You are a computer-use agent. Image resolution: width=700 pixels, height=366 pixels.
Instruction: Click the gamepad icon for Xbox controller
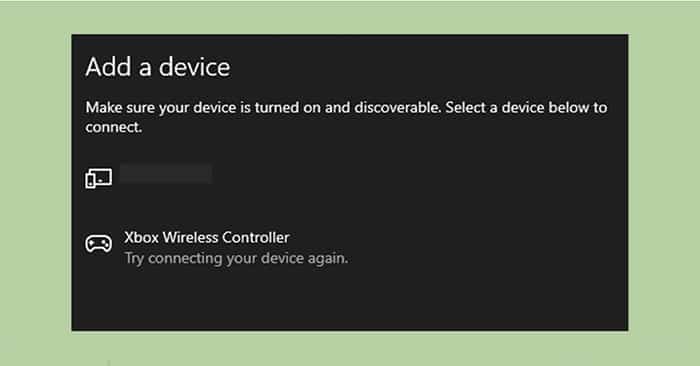pos(99,244)
